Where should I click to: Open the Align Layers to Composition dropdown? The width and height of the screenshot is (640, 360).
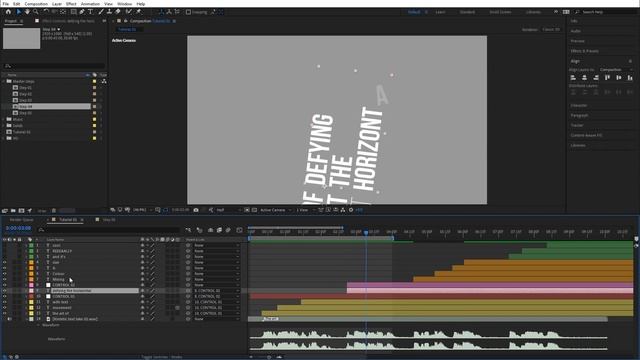[x=616, y=70]
